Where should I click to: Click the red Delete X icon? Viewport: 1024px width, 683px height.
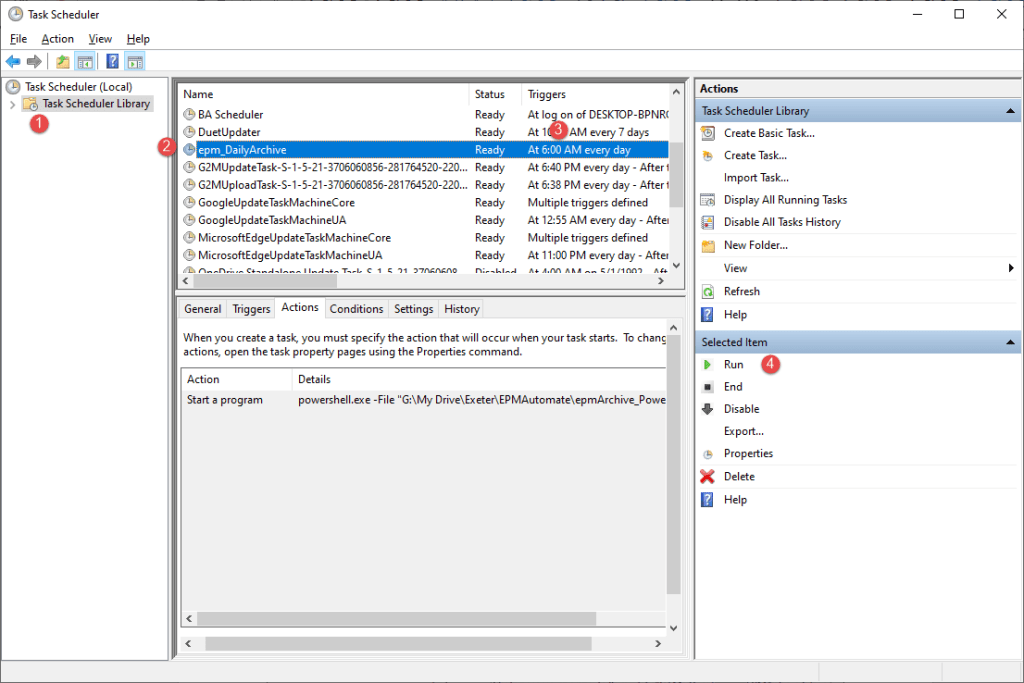pos(708,477)
